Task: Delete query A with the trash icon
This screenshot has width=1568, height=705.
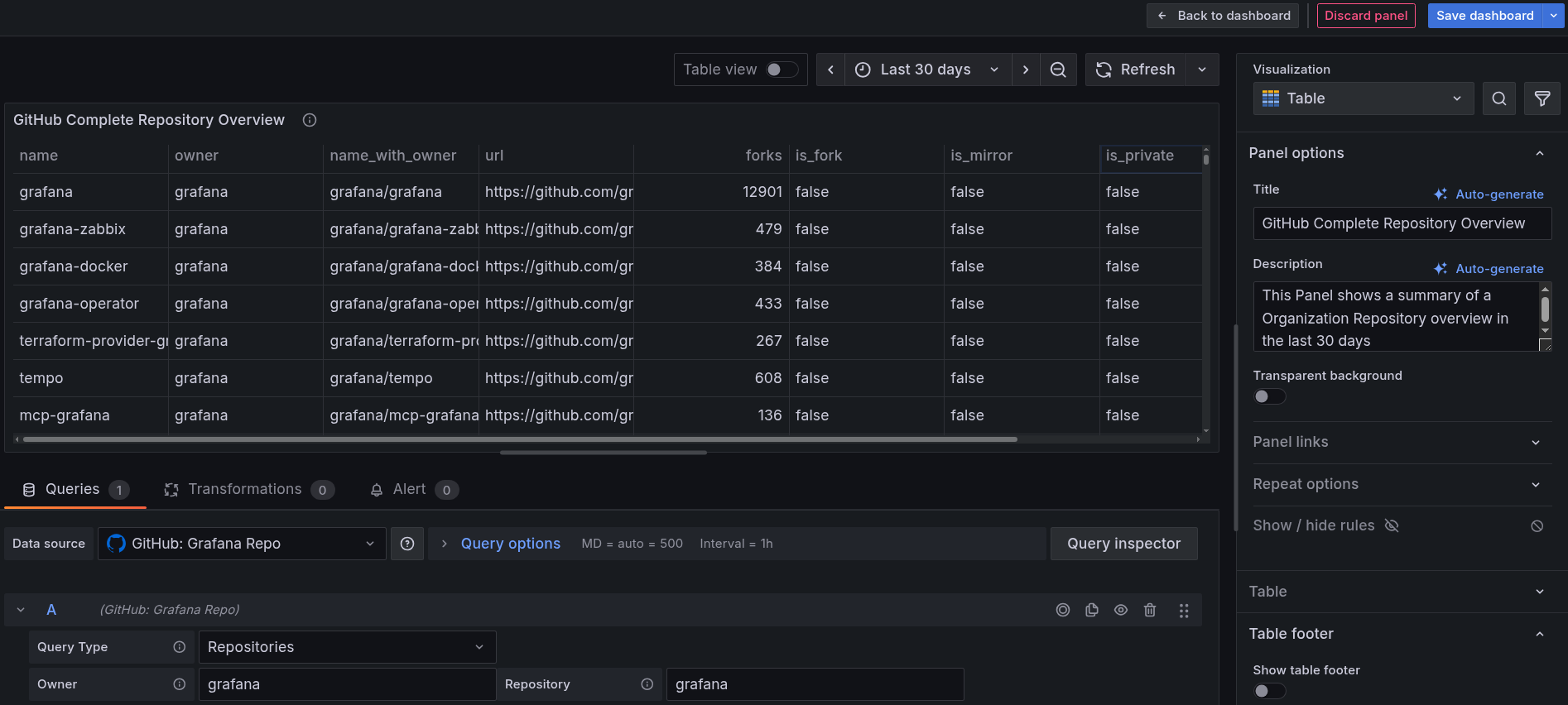Action: [x=1150, y=610]
